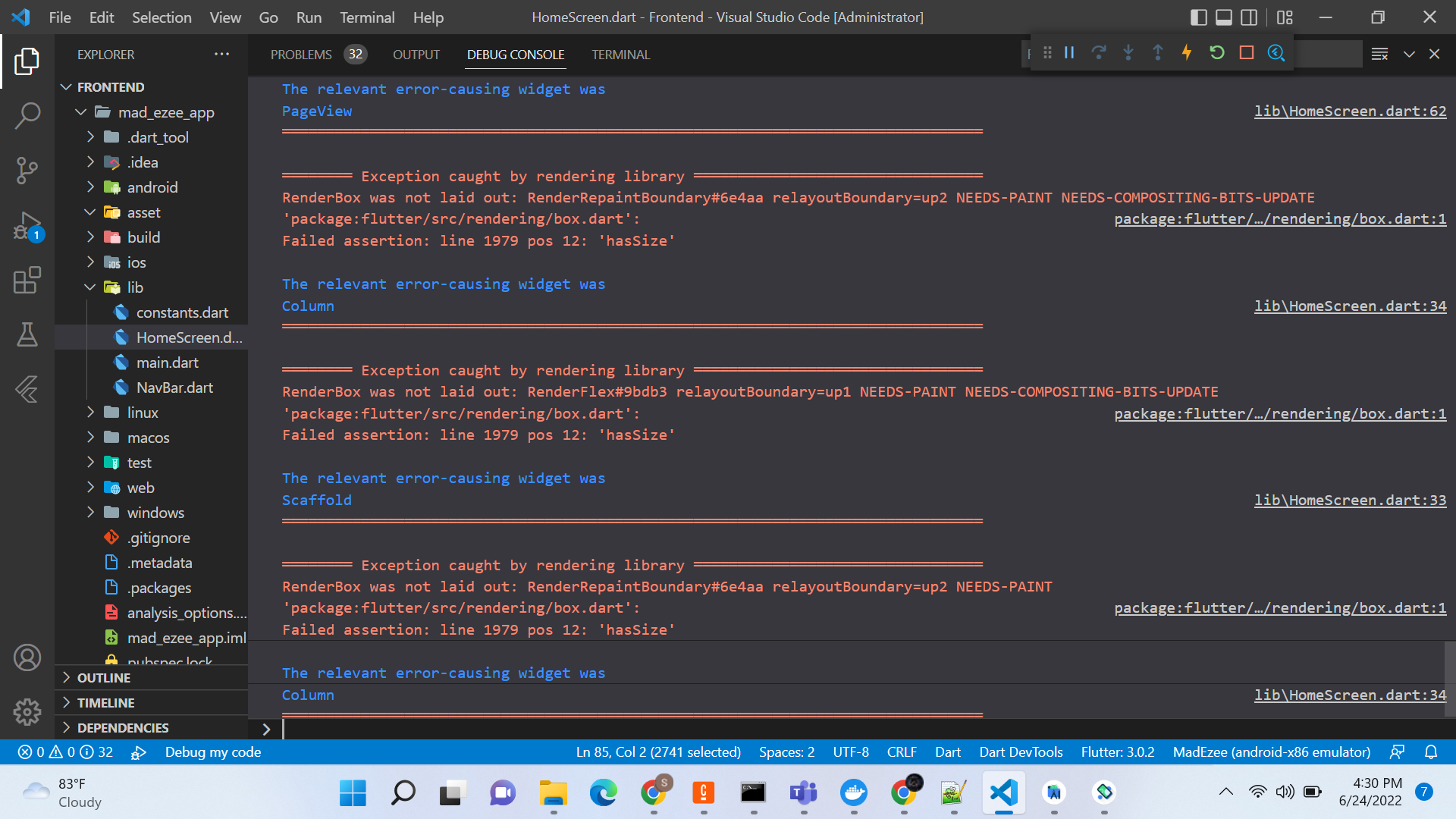Open the Run and Debug view
This screenshot has height=819, width=1456.
click(27, 226)
